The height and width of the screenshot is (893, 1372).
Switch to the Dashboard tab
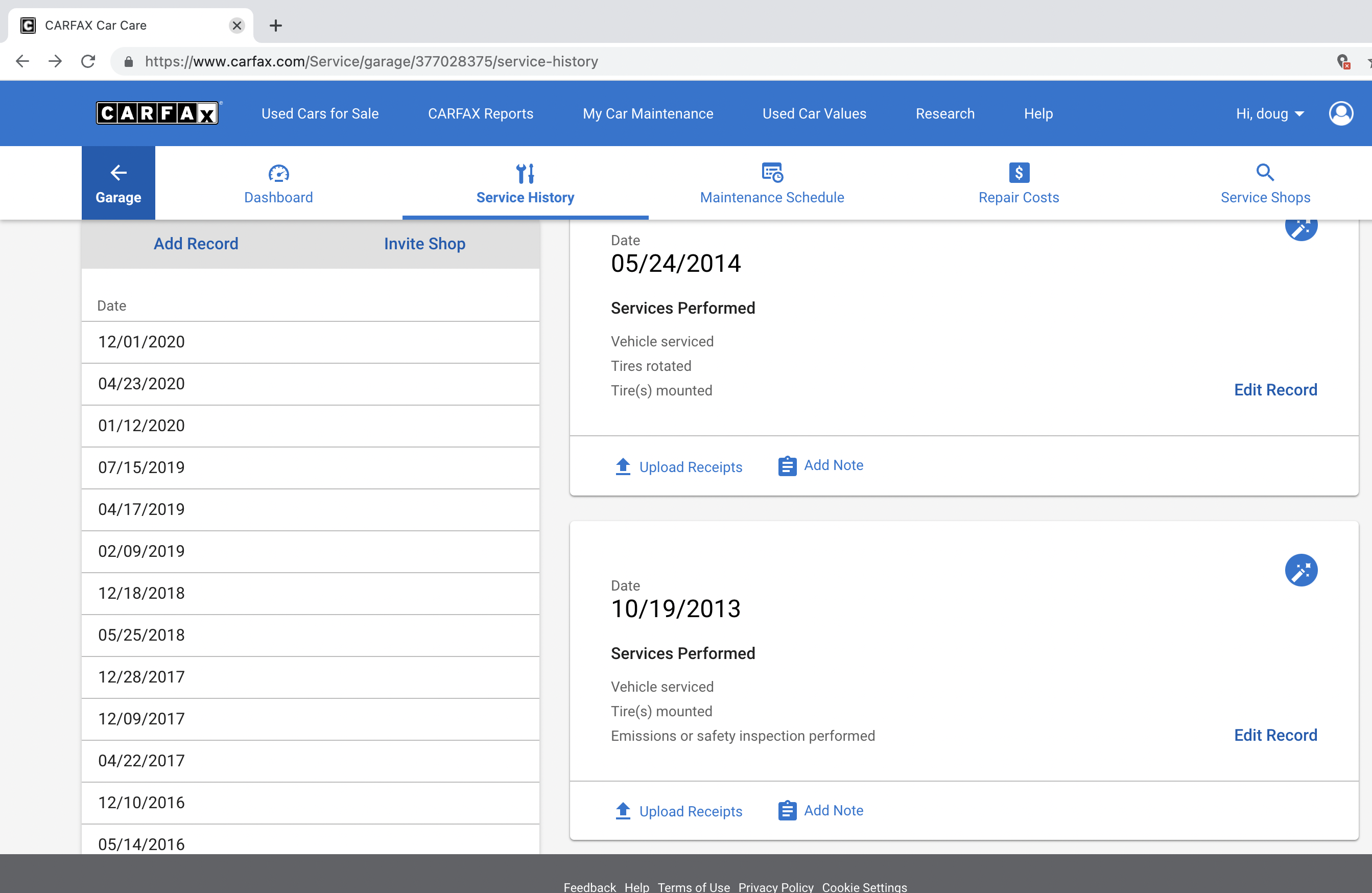278,183
